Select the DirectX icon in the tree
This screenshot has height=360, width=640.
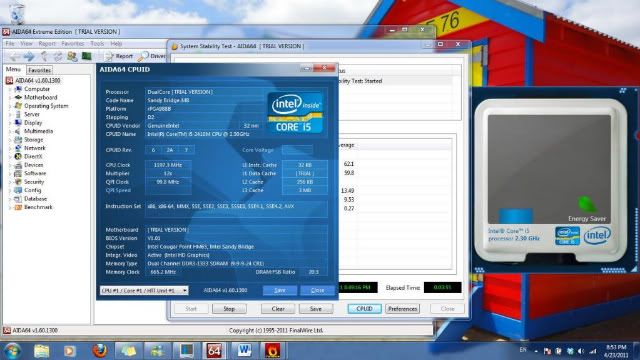[x=18, y=156]
